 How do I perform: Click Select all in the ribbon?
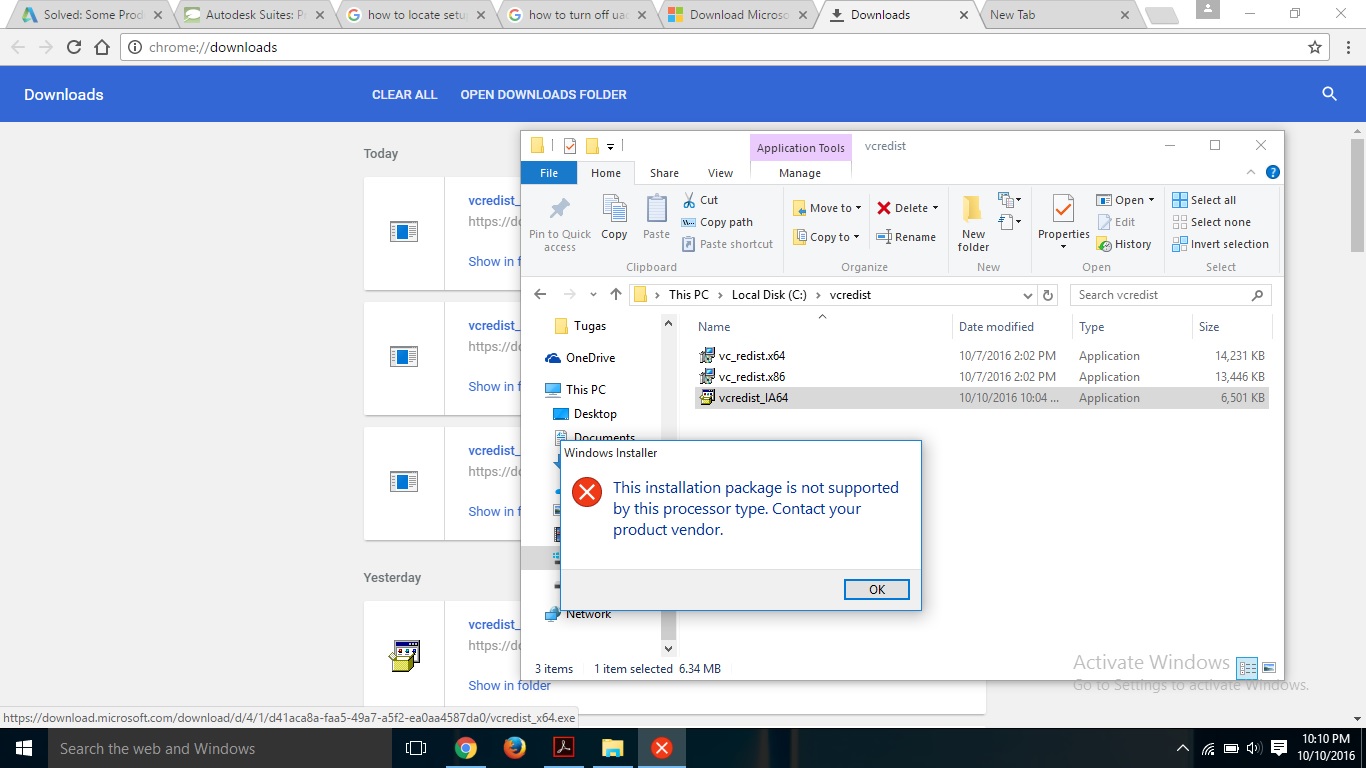coord(1204,200)
